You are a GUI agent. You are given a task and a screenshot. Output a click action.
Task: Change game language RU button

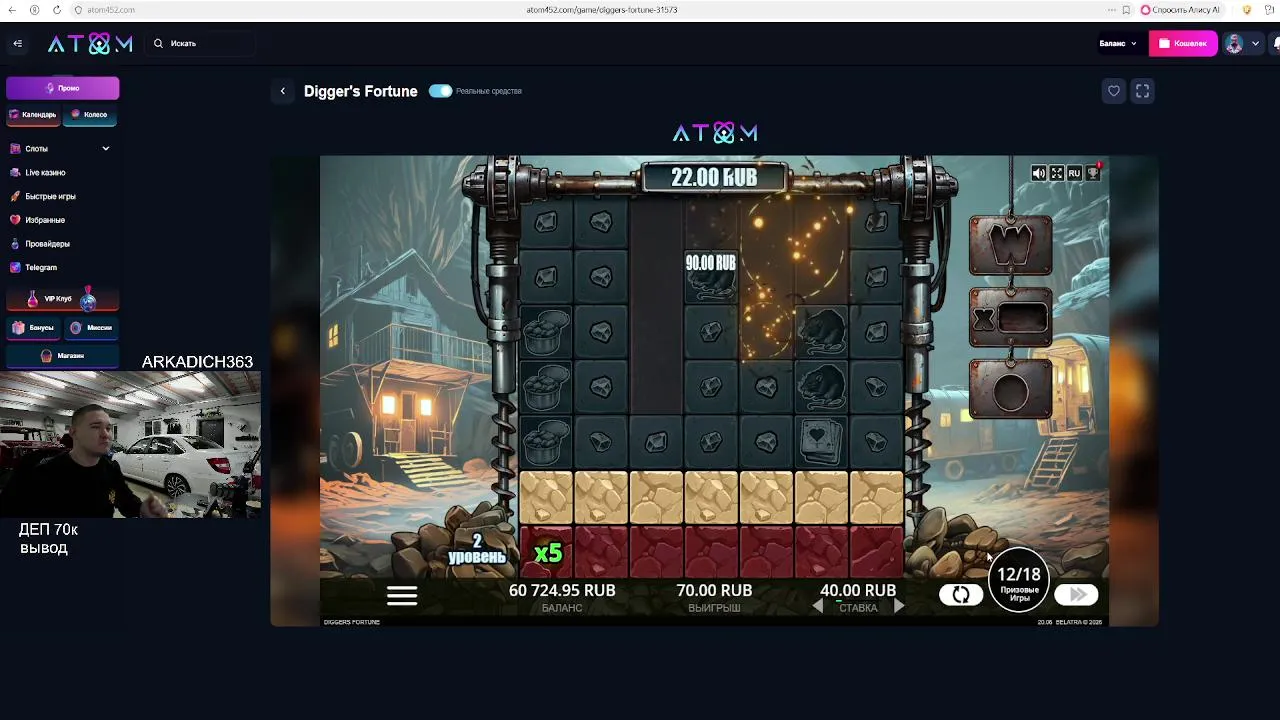pos(1074,173)
